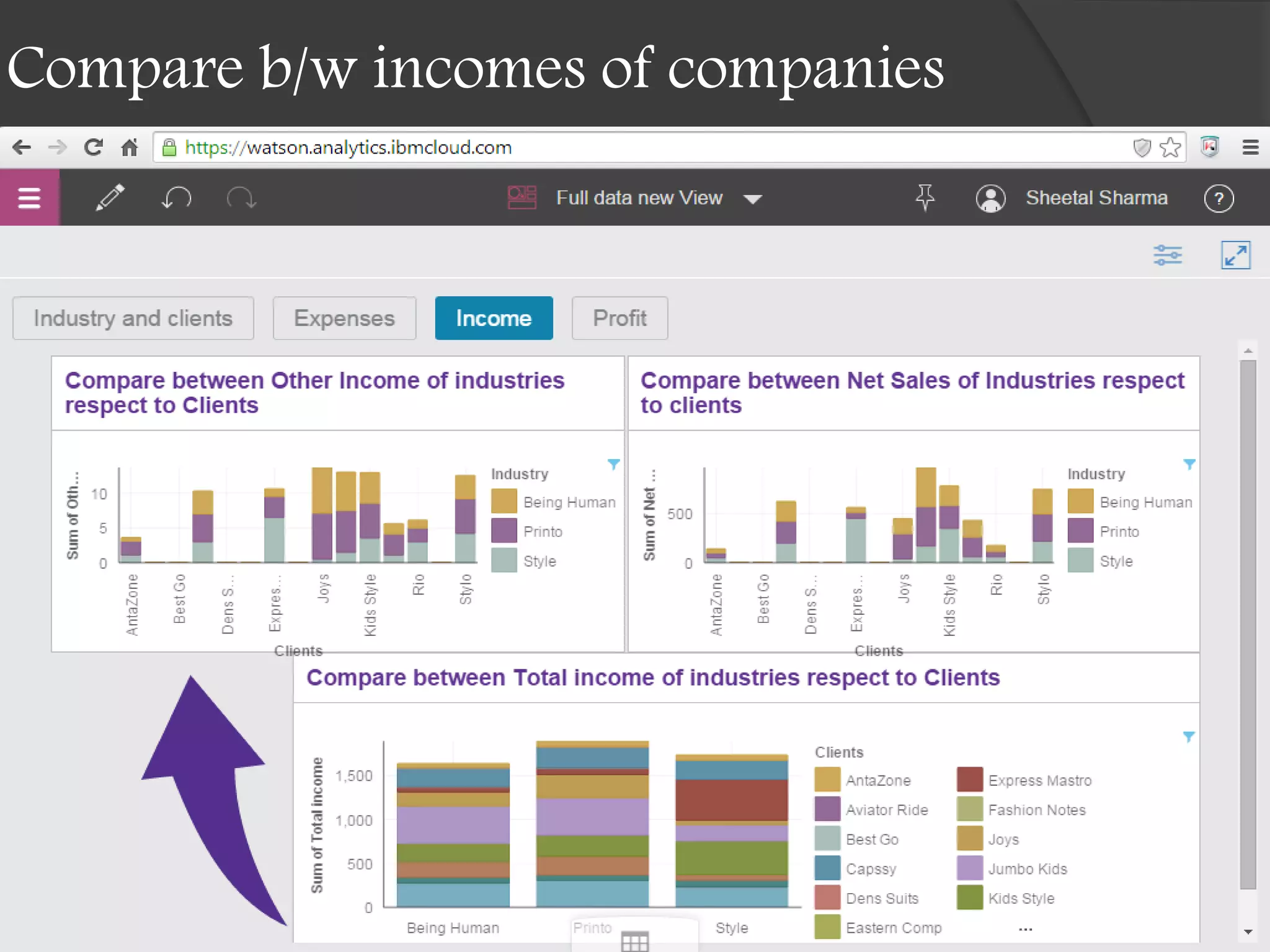Click the Best Go legend swatch
Image resolution: width=1270 pixels, height=952 pixels.
[x=827, y=839]
